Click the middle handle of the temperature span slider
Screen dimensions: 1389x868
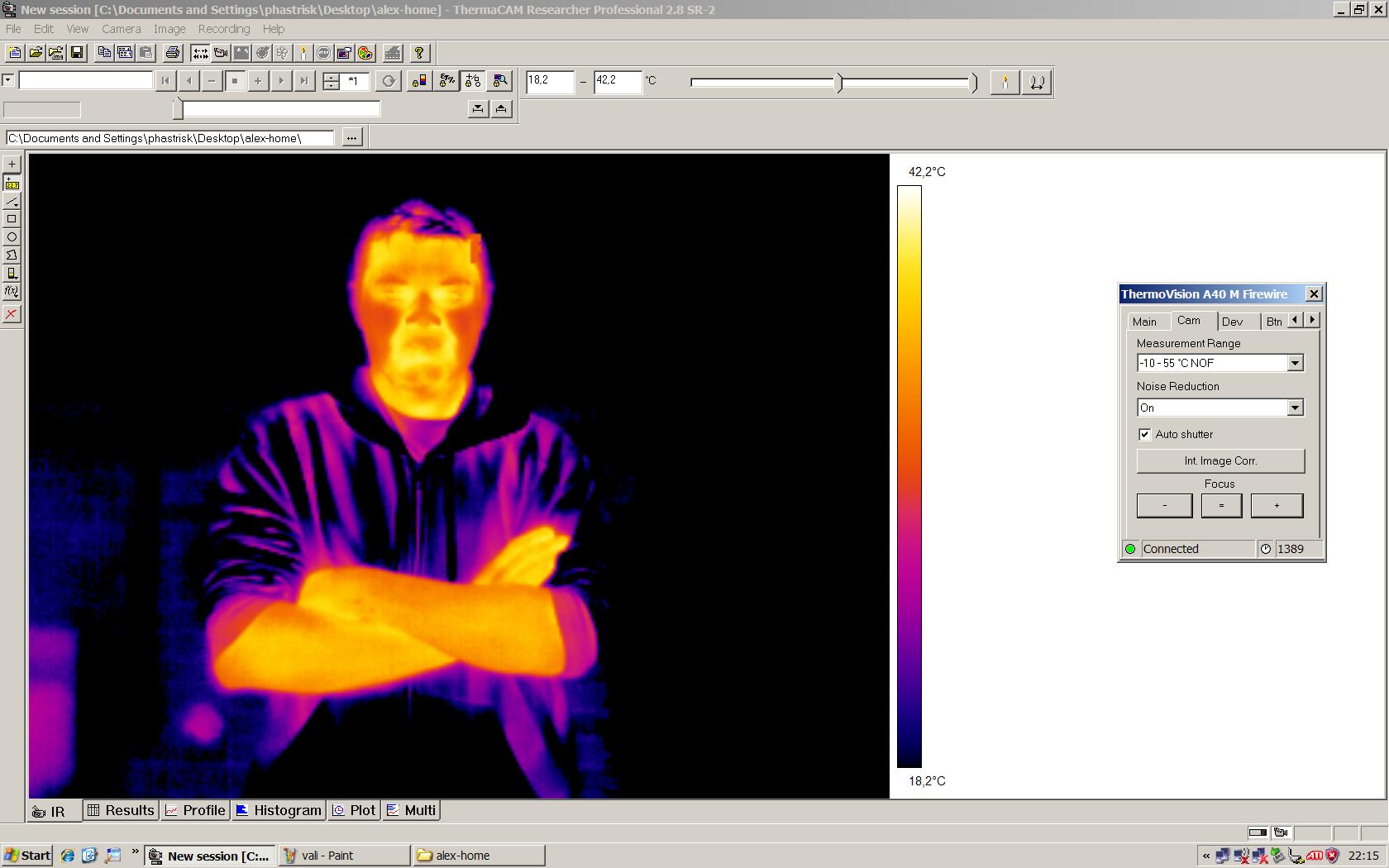[x=839, y=83]
